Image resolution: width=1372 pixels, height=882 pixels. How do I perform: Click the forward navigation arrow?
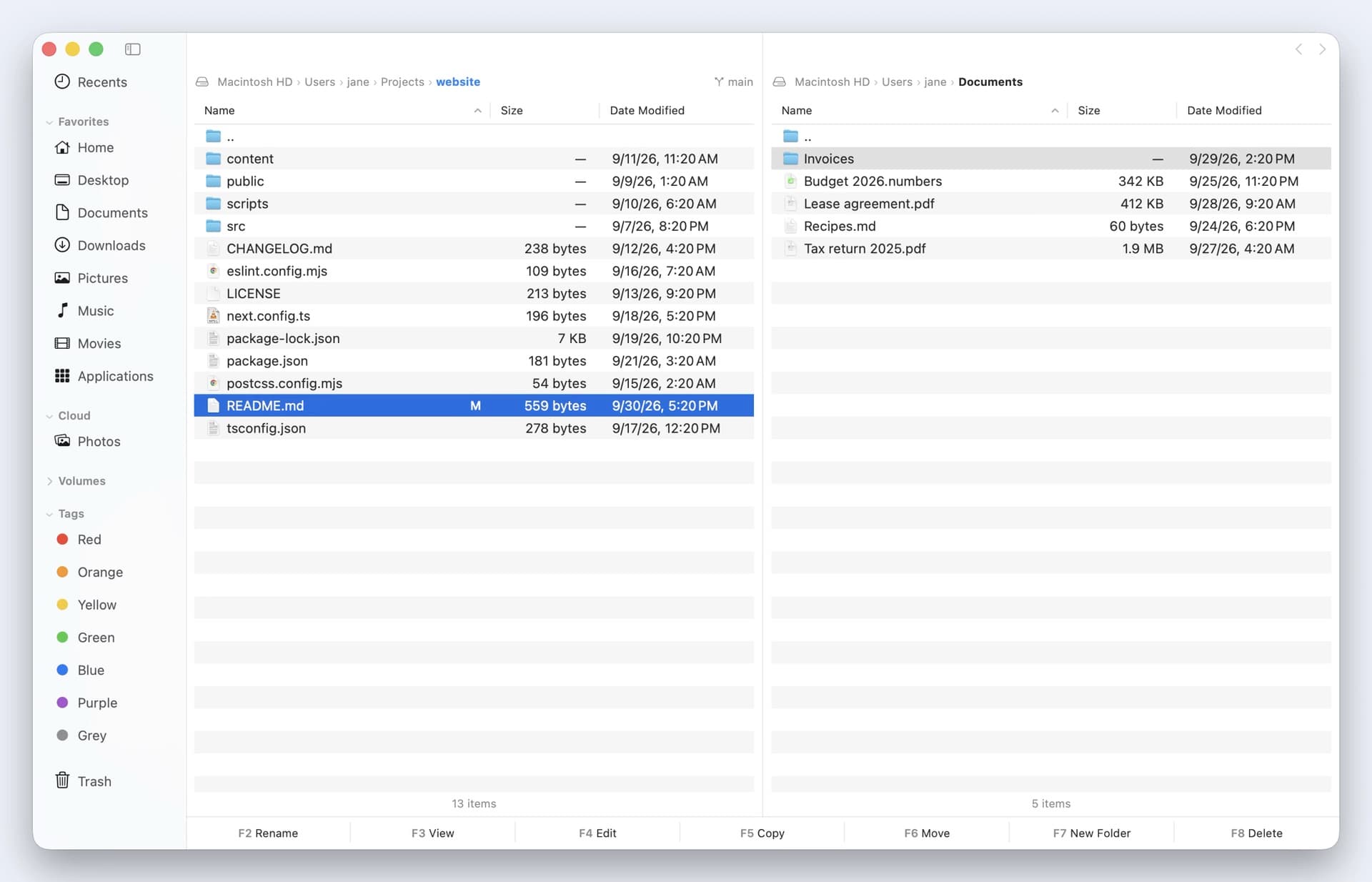tap(1322, 49)
